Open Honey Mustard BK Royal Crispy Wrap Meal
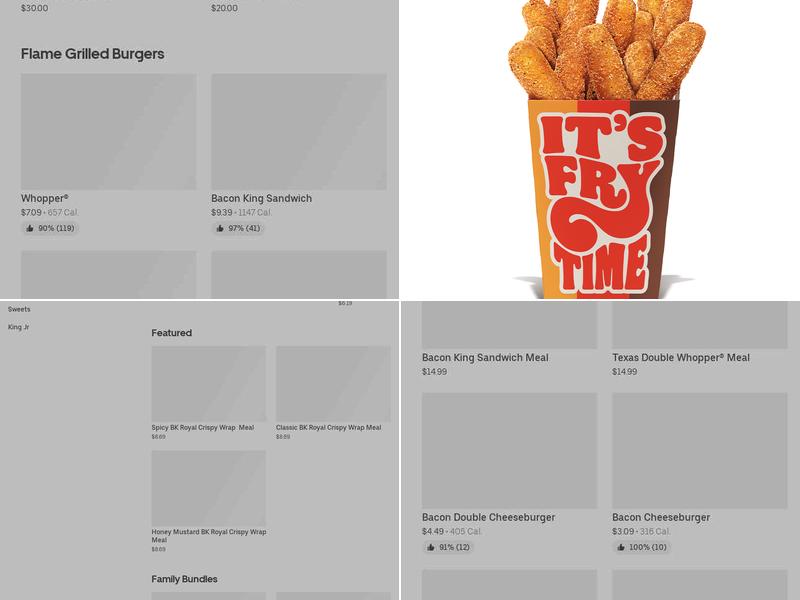Viewport: 800px width, 600px height. pos(209,536)
